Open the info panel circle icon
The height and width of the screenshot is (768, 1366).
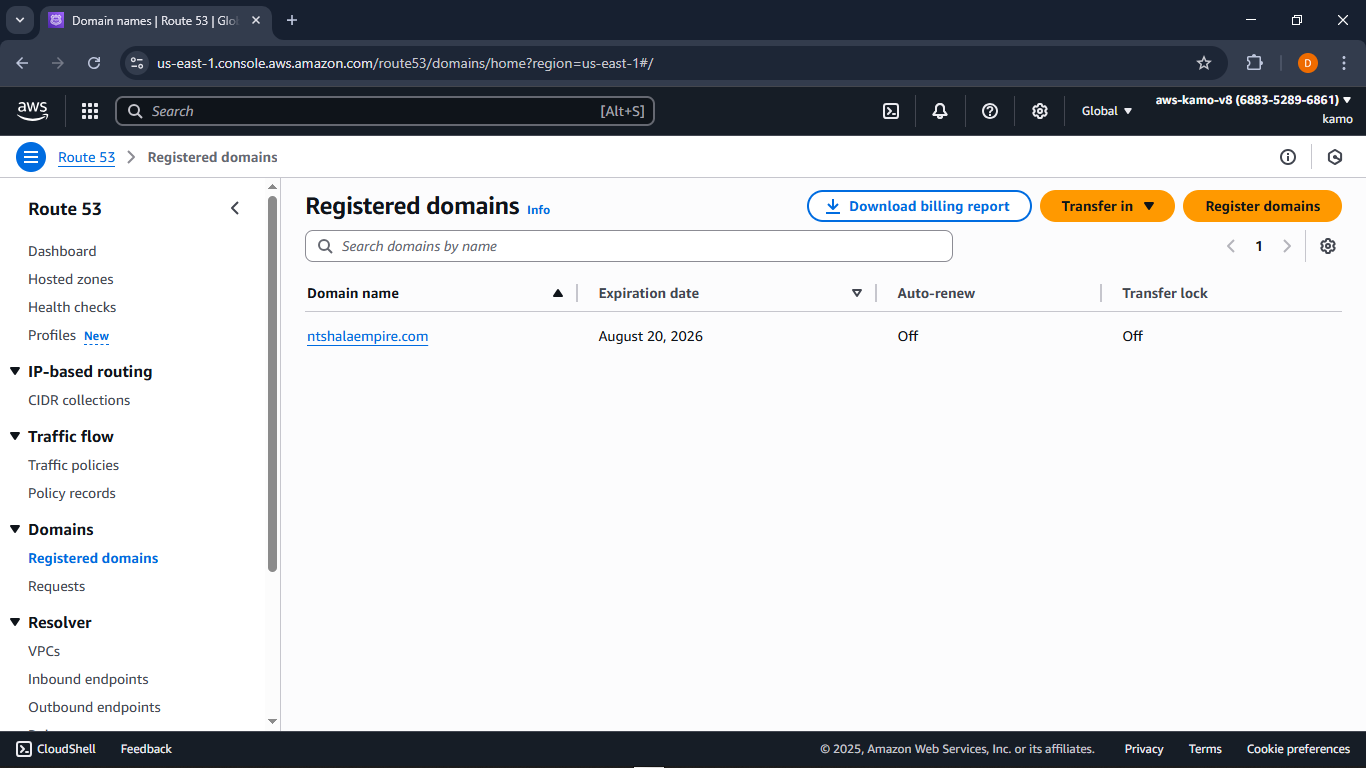1288,157
